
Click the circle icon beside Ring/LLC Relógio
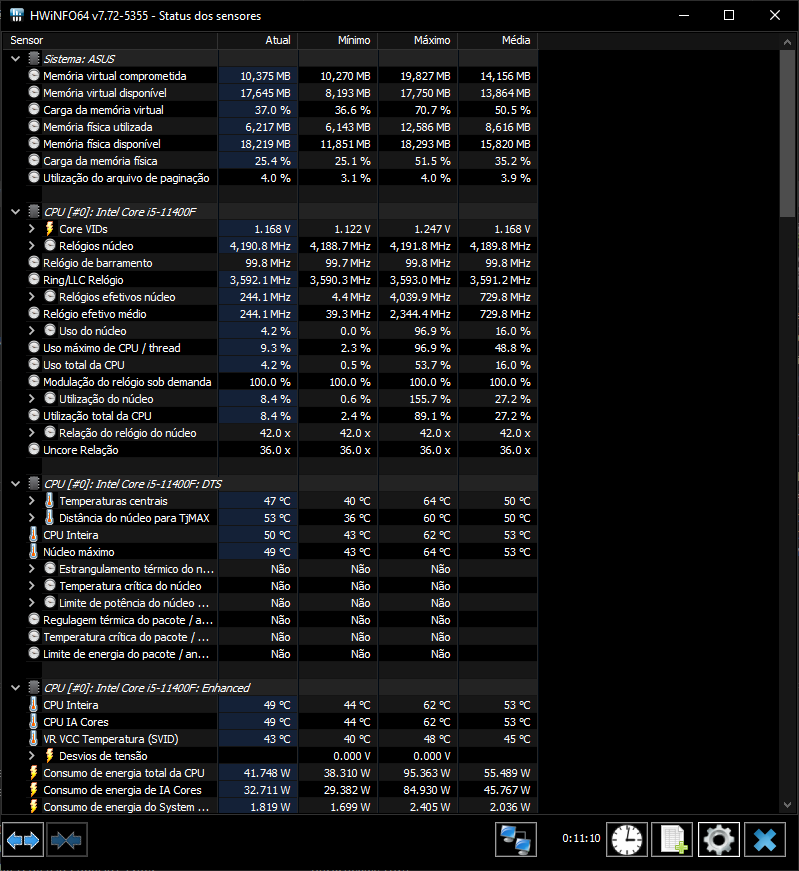[34, 279]
